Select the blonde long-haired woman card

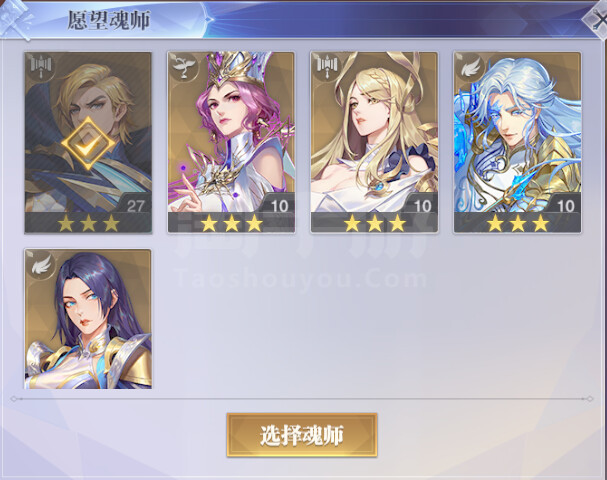coord(374,142)
